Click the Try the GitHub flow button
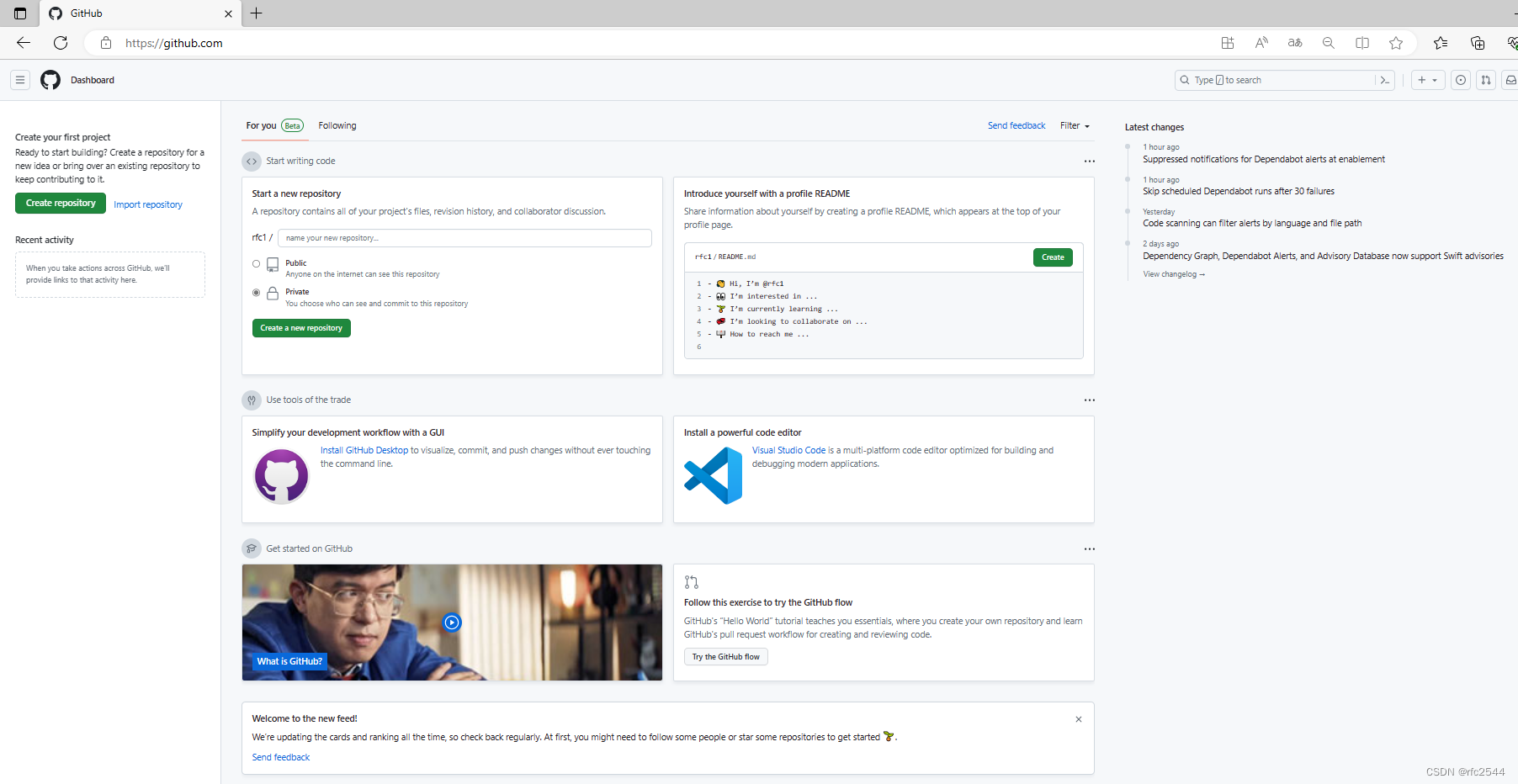The width and height of the screenshot is (1518, 784). (726, 657)
